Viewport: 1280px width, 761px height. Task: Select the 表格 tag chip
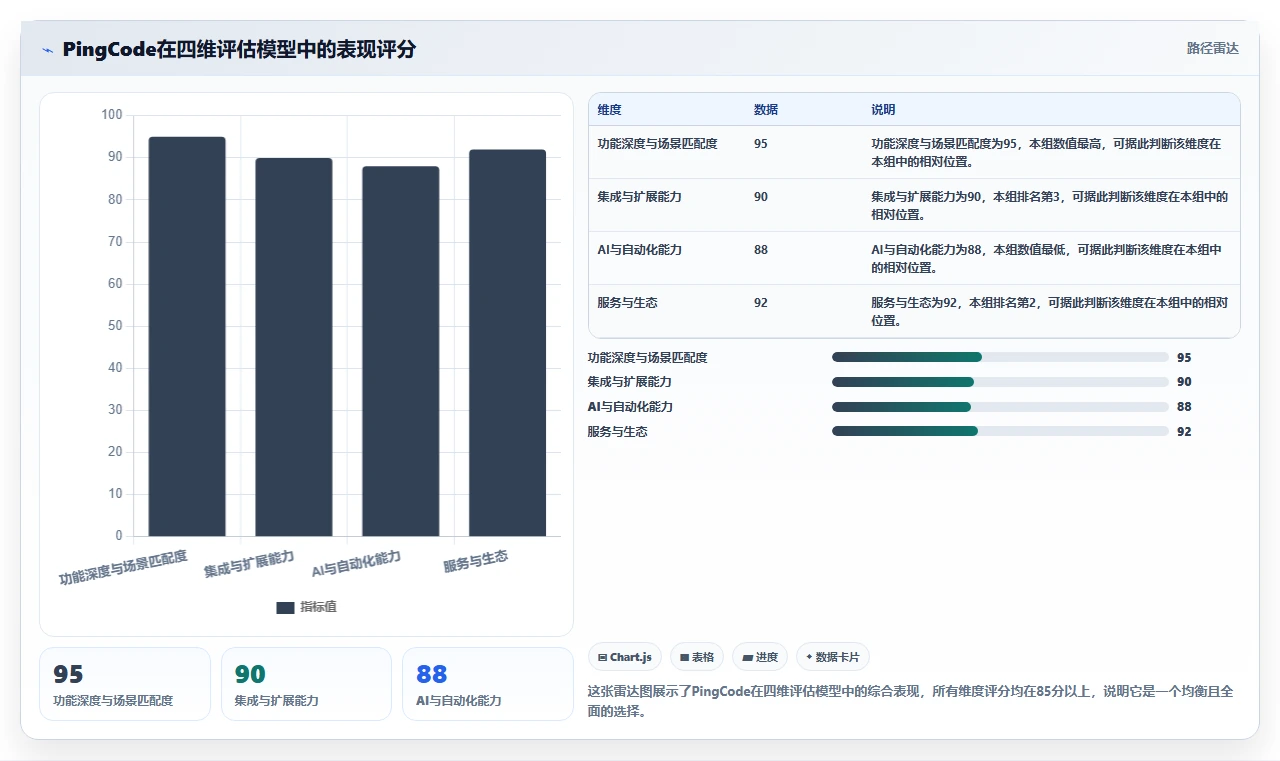click(x=697, y=657)
